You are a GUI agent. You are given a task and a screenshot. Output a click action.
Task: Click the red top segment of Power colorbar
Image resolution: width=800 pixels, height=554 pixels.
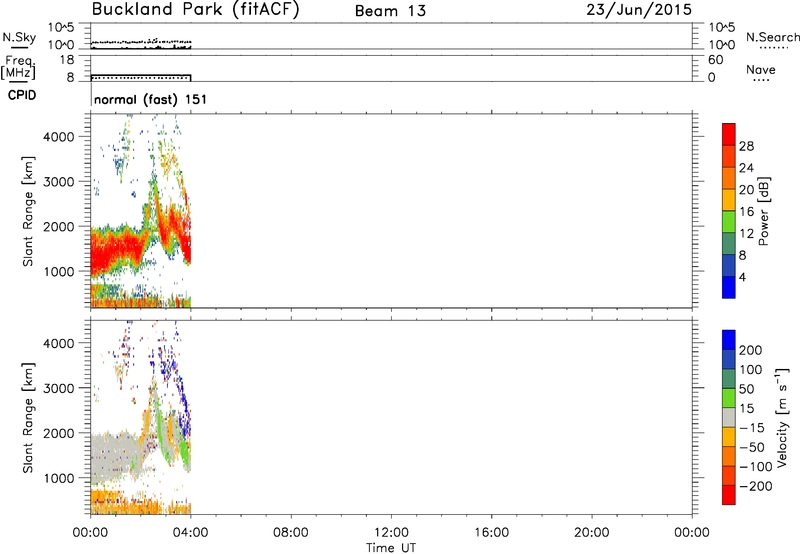coord(729,134)
